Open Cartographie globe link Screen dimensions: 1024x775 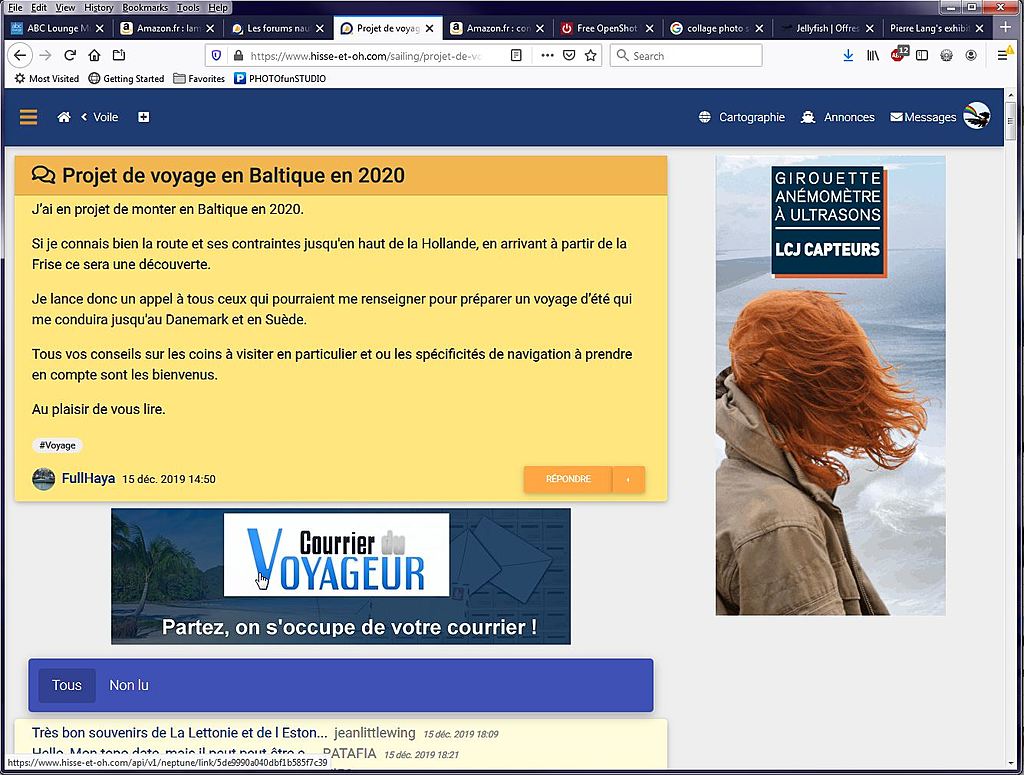742,117
